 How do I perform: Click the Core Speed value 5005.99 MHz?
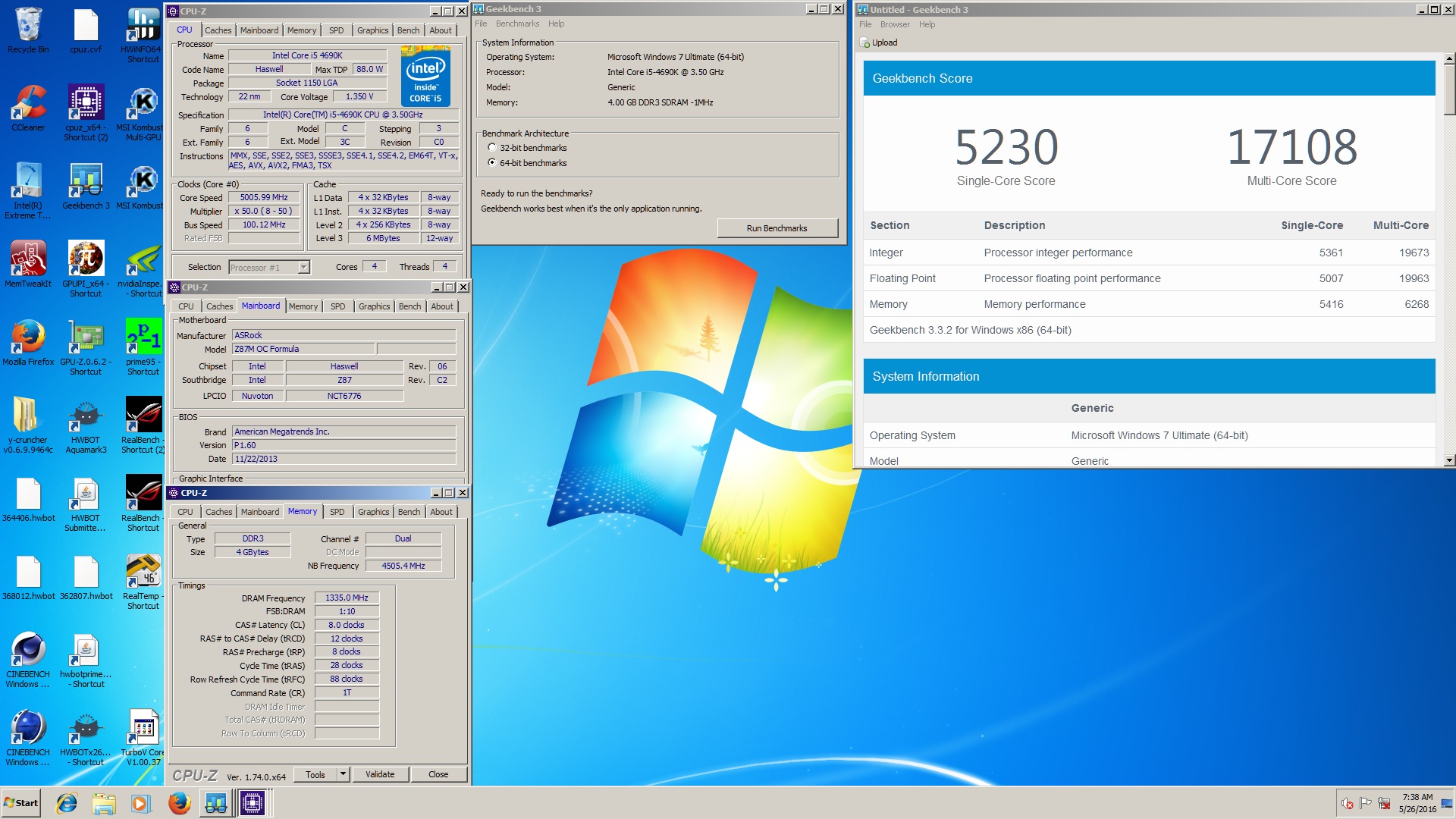coord(264,197)
